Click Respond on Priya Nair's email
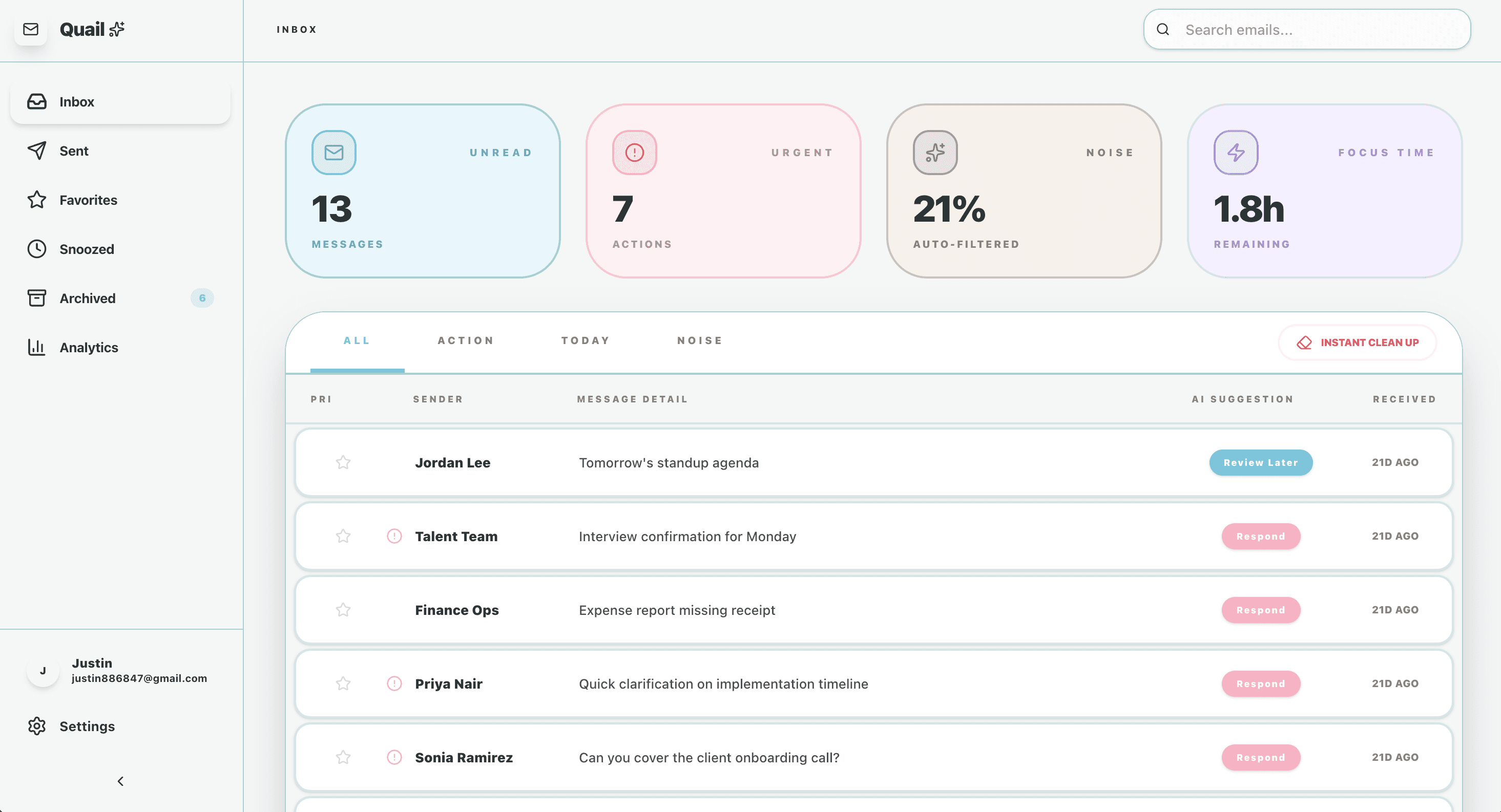The width and height of the screenshot is (1501, 812). (x=1260, y=683)
